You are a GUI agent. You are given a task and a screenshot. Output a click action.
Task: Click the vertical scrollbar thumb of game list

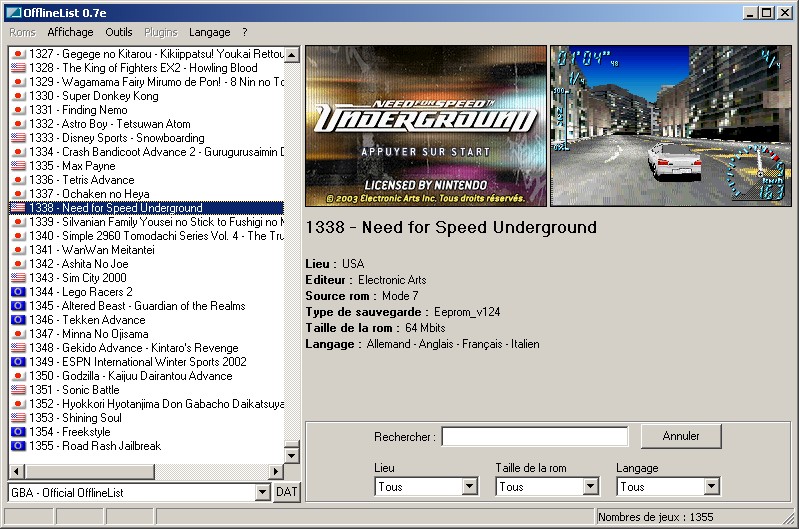click(x=292, y=444)
